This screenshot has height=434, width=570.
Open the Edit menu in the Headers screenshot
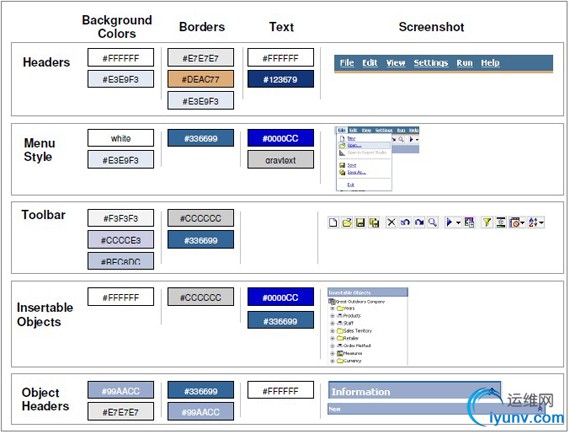pos(370,63)
